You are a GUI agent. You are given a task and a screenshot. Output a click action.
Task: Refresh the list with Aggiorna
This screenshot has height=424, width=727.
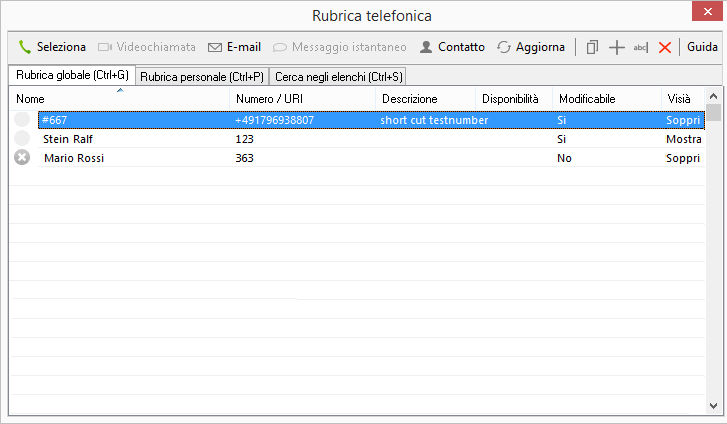pyautogui.click(x=504, y=47)
